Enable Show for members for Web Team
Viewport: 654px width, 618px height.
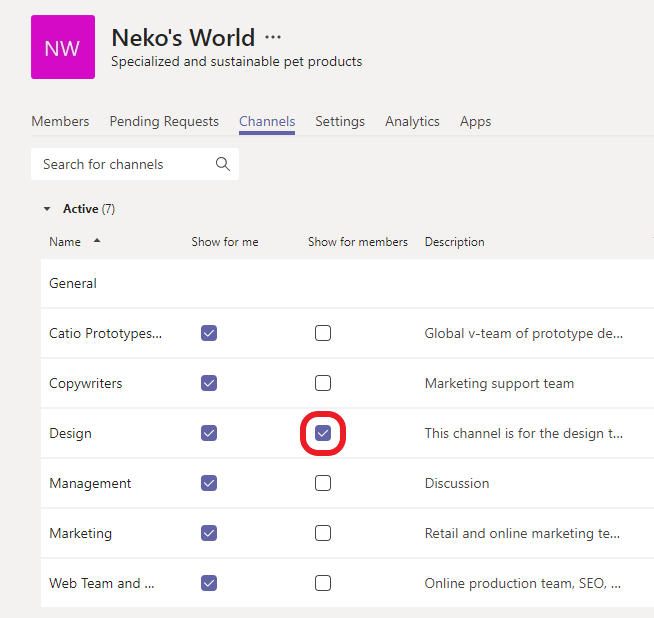tap(323, 583)
